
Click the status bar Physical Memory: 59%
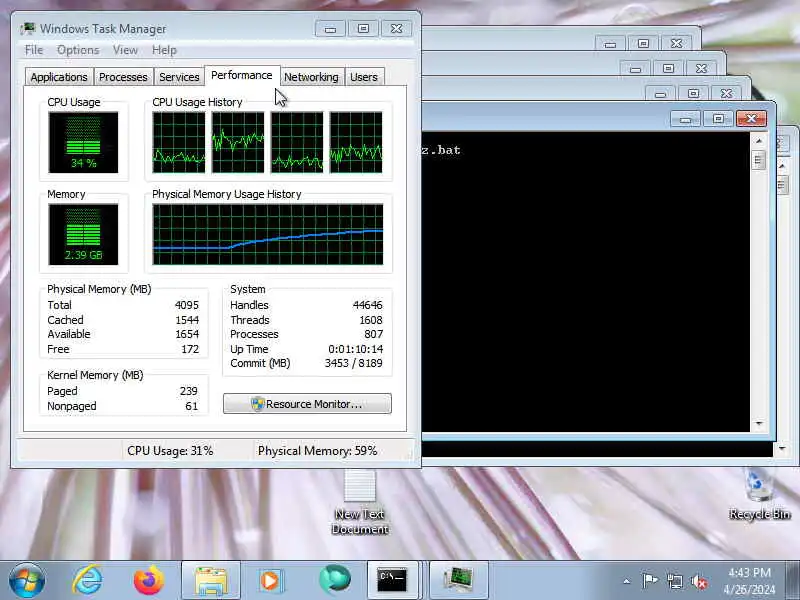[x=317, y=451]
